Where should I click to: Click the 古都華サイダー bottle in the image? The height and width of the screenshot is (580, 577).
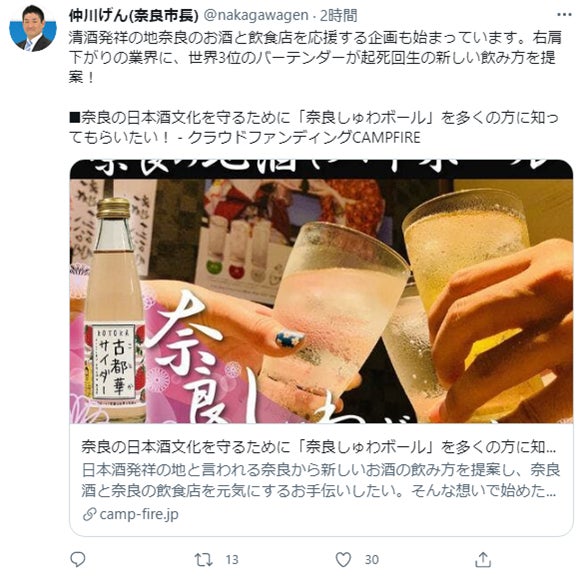[x=115, y=311]
